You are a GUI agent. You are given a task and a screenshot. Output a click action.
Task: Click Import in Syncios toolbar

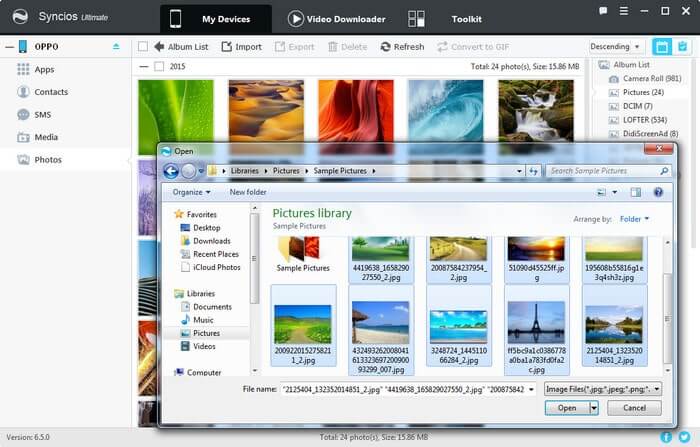pyautogui.click(x=242, y=46)
